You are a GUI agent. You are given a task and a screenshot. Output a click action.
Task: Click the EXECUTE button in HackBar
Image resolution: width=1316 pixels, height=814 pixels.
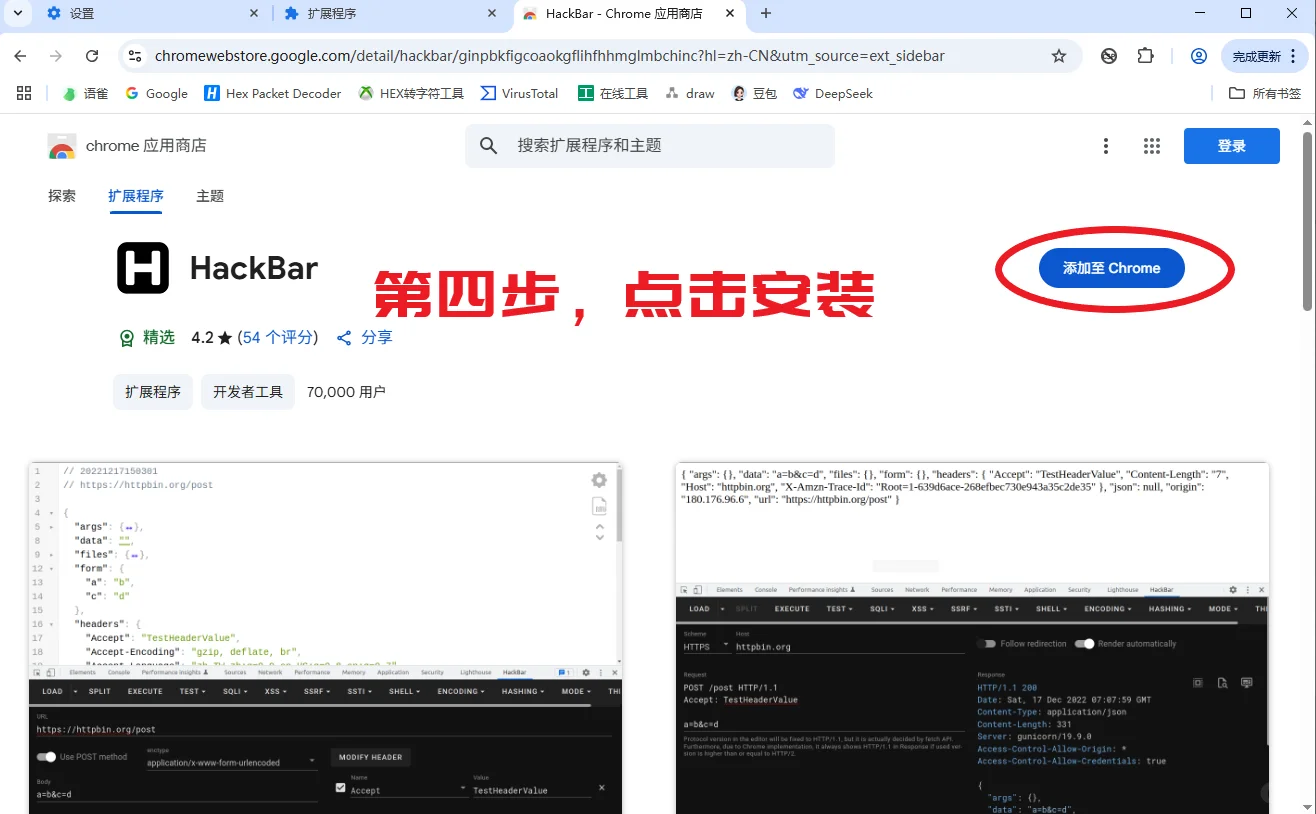pos(144,691)
